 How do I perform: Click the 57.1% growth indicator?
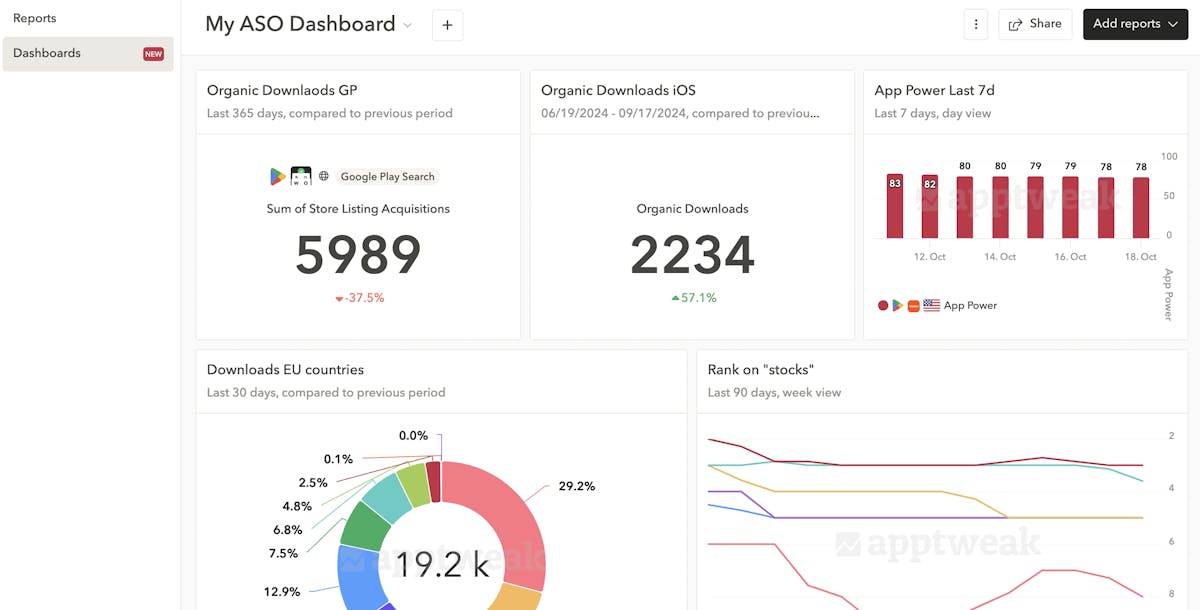(x=693, y=298)
